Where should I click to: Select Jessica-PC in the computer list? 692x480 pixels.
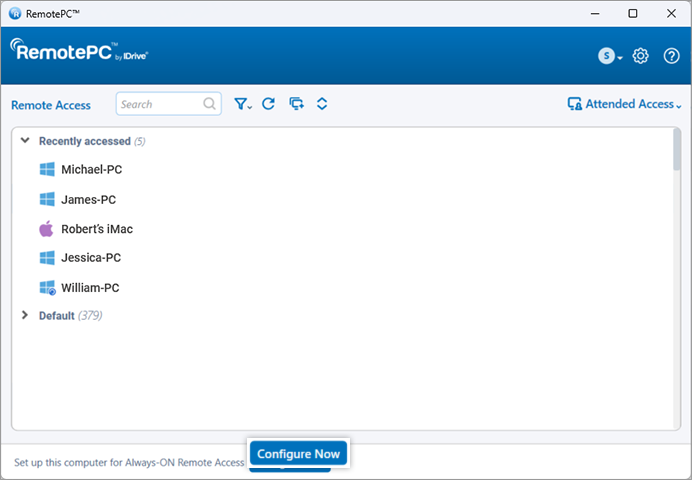(x=91, y=258)
